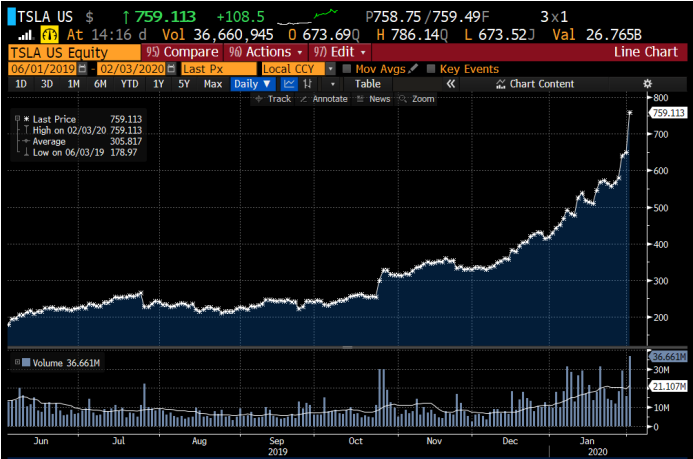Open the chart type extra options dropdown arrow
Viewport: 693px width, 459px height.
[332, 84]
